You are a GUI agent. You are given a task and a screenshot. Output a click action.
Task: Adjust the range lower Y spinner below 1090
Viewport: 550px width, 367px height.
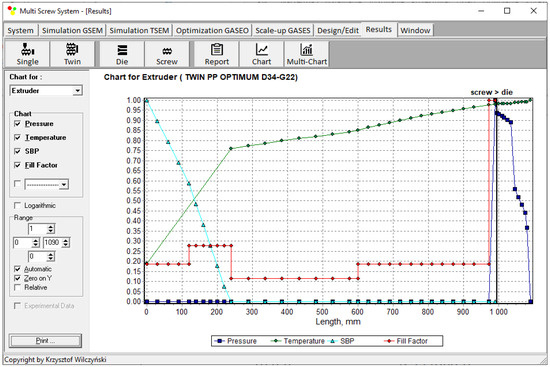coord(51,257)
